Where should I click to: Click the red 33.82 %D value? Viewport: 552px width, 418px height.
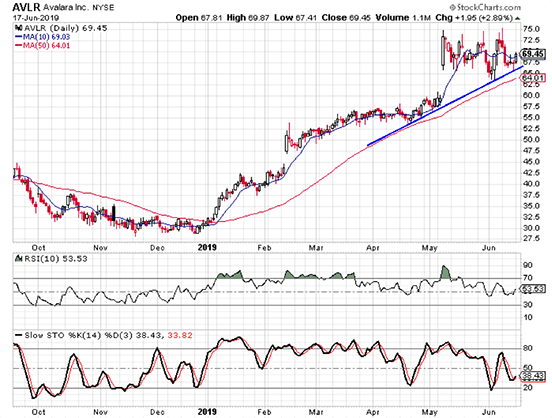pyautogui.click(x=180, y=335)
